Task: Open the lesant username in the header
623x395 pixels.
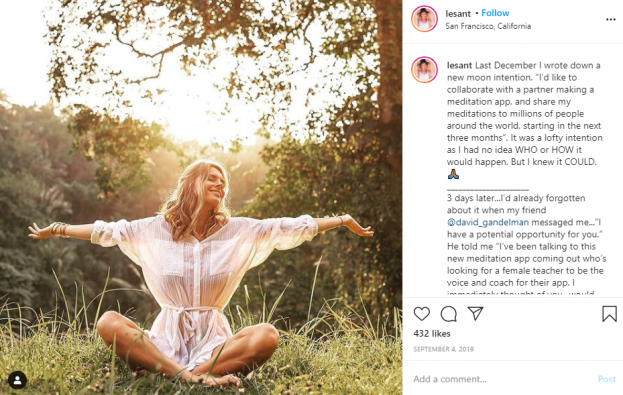Action: 458,14
